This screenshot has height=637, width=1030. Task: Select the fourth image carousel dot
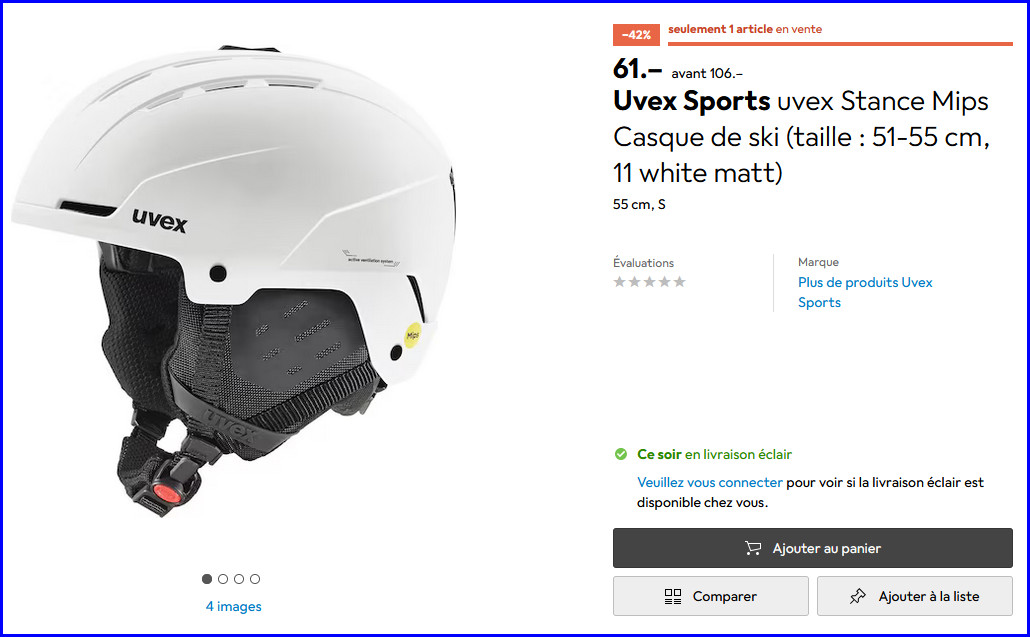pos(255,579)
